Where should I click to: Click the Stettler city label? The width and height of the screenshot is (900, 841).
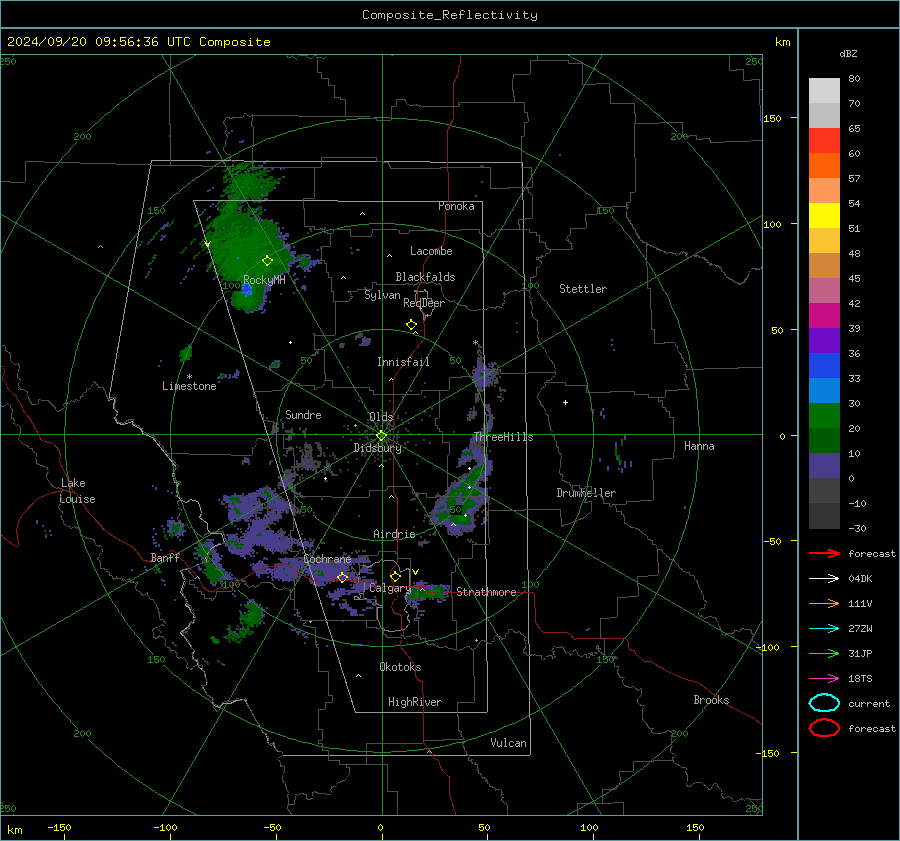click(x=583, y=289)
